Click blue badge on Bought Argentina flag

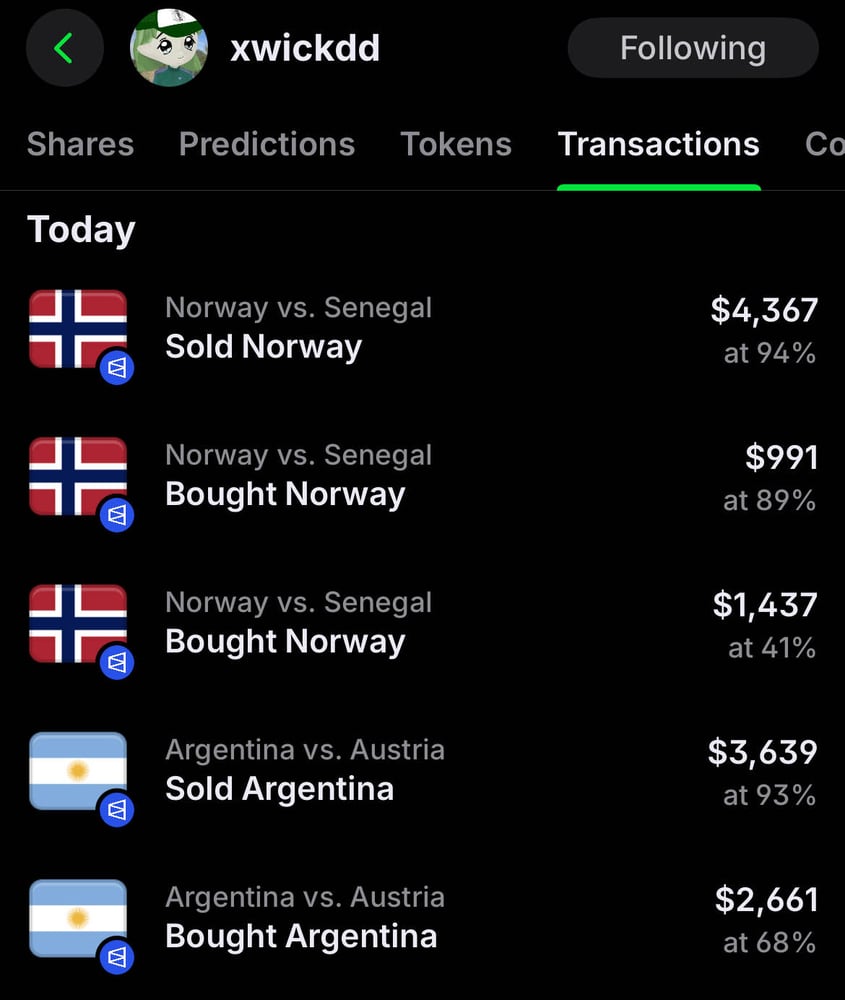[x=117, y=957]
